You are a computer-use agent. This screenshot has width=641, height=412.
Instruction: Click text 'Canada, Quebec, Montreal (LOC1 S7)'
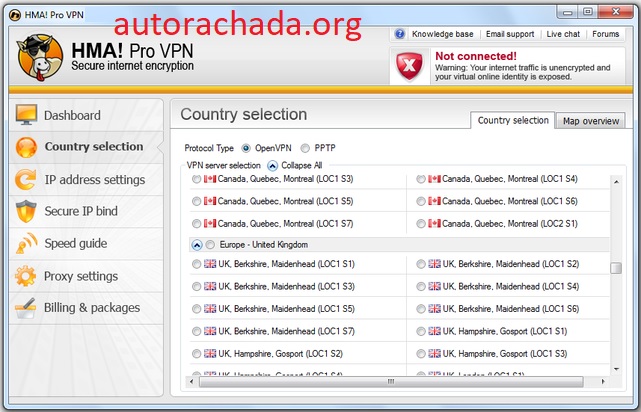(x=285, y=224)
